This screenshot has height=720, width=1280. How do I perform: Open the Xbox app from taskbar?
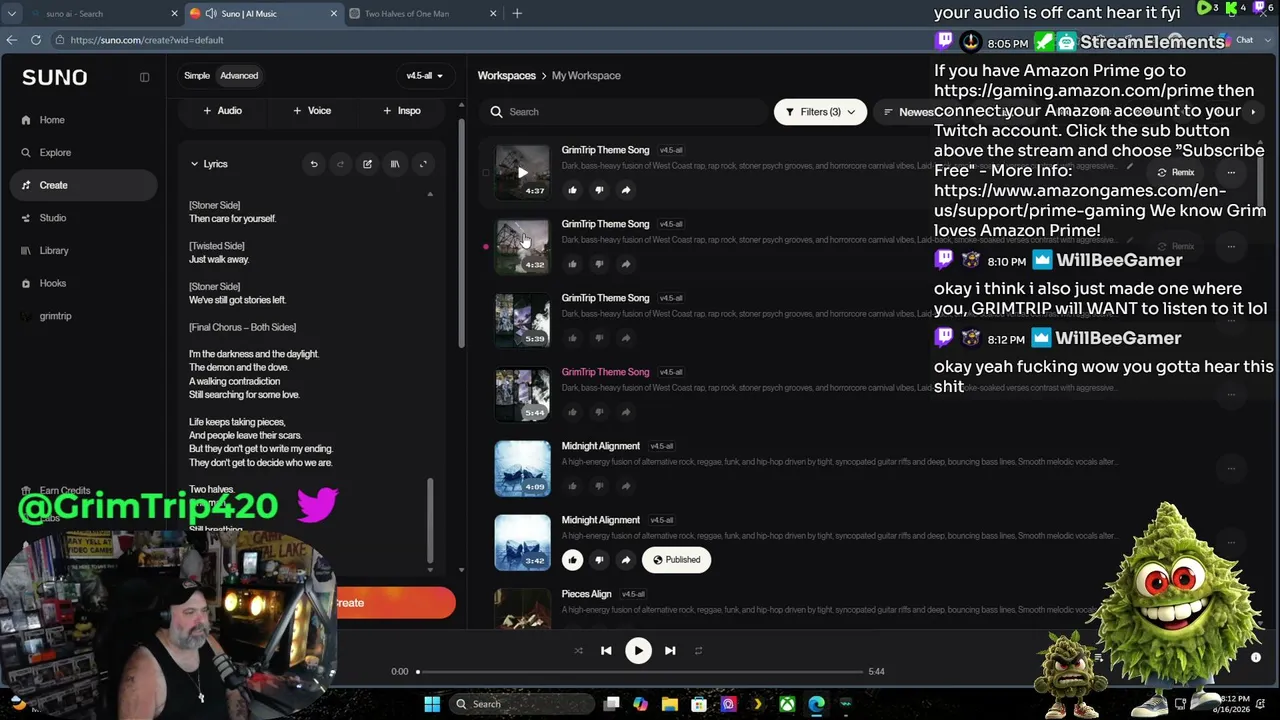(x=788, y=704)
